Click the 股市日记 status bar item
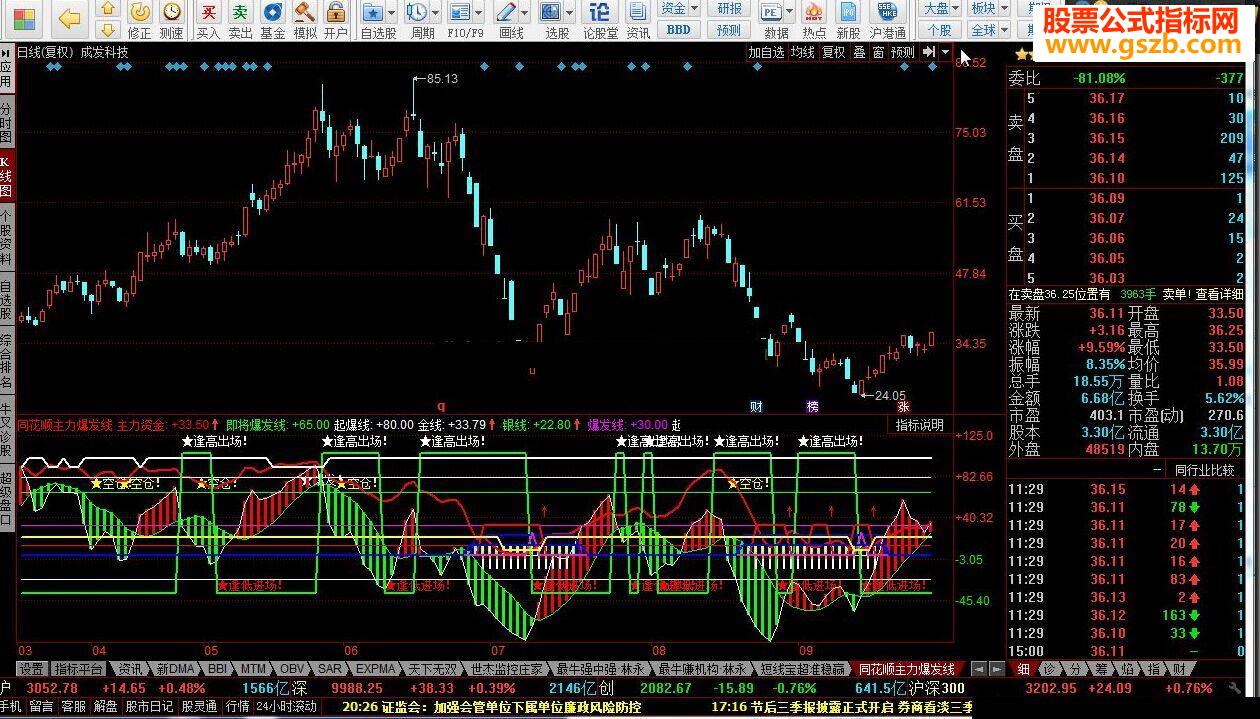The image size is (1260, 719). click(x=151, y=706)
